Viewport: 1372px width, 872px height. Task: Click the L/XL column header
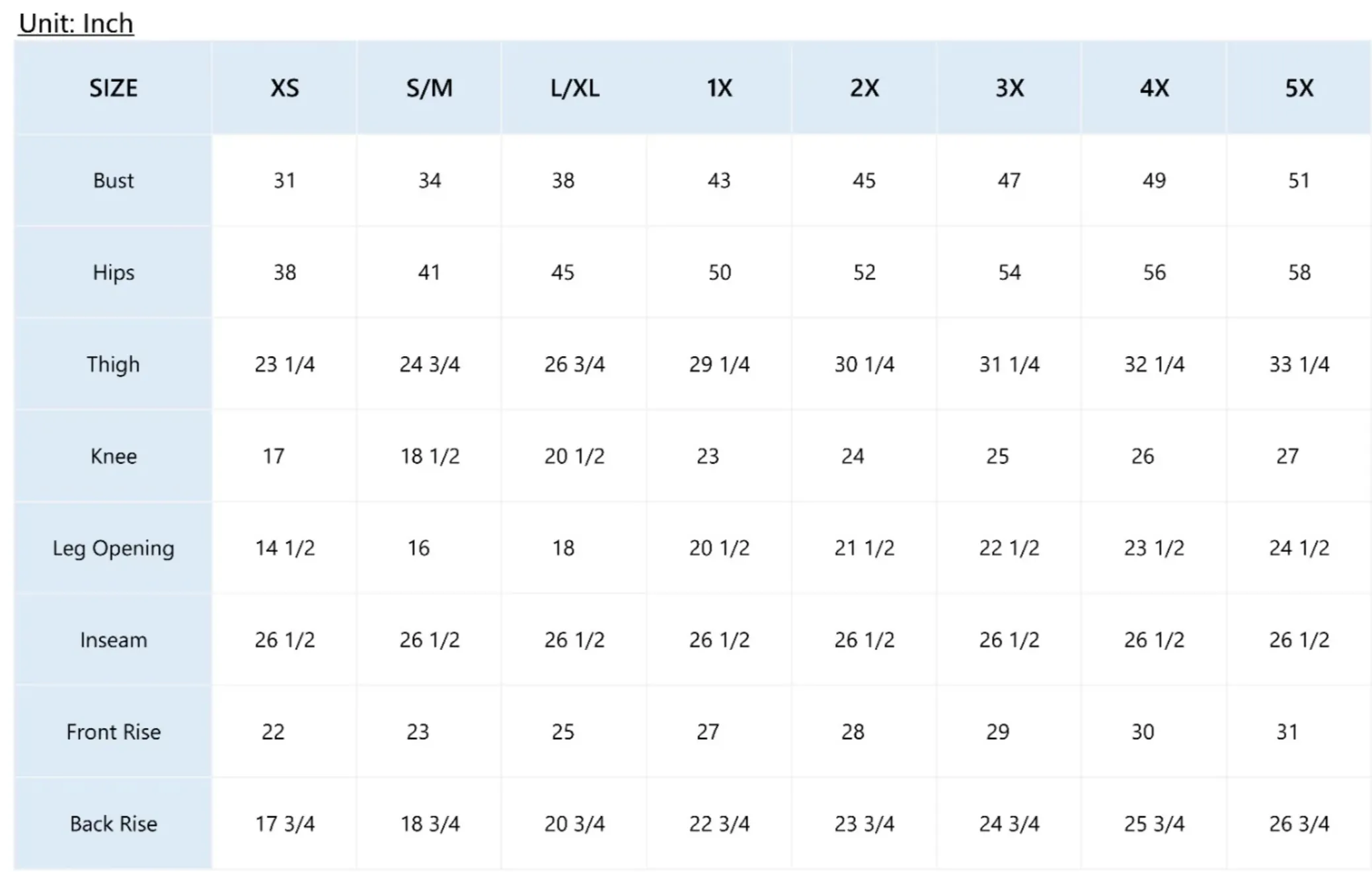point(574,88)
